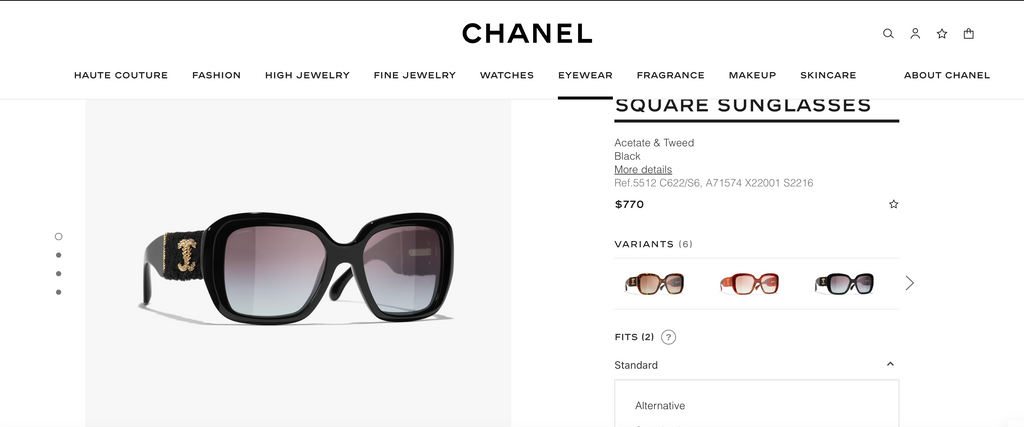Open the Fragrance menu
Image resolution: width=1024 pixels, height=427 pixels.
click(x=670, y=75)
